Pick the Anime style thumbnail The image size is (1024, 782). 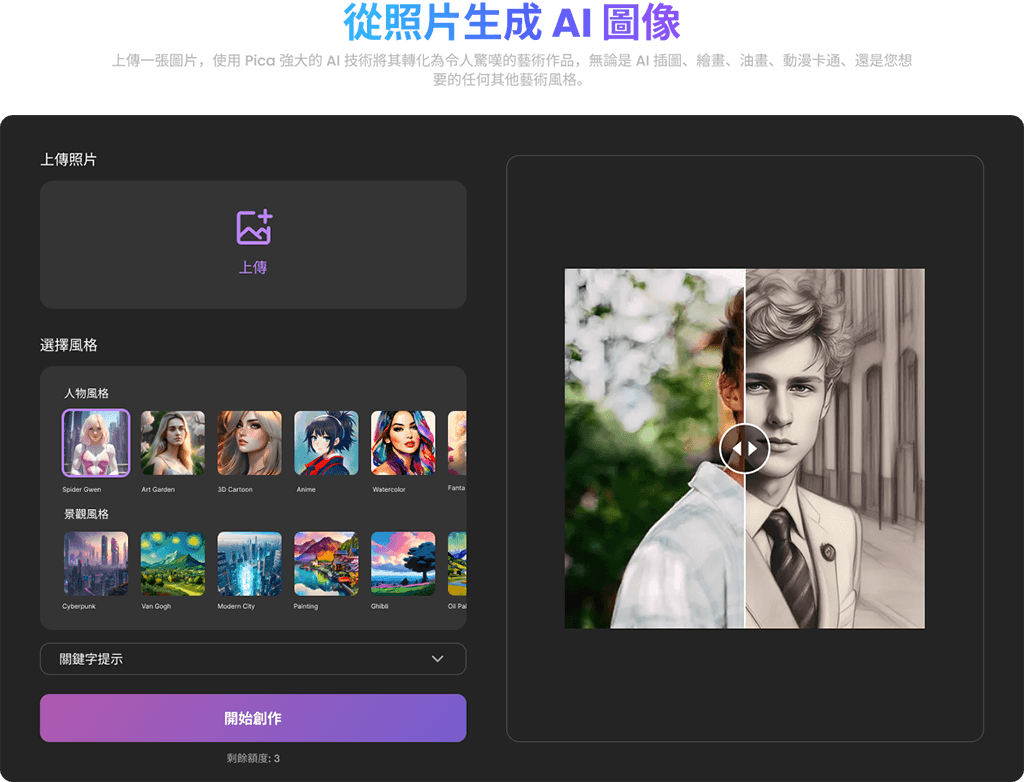tap(326, 443)
